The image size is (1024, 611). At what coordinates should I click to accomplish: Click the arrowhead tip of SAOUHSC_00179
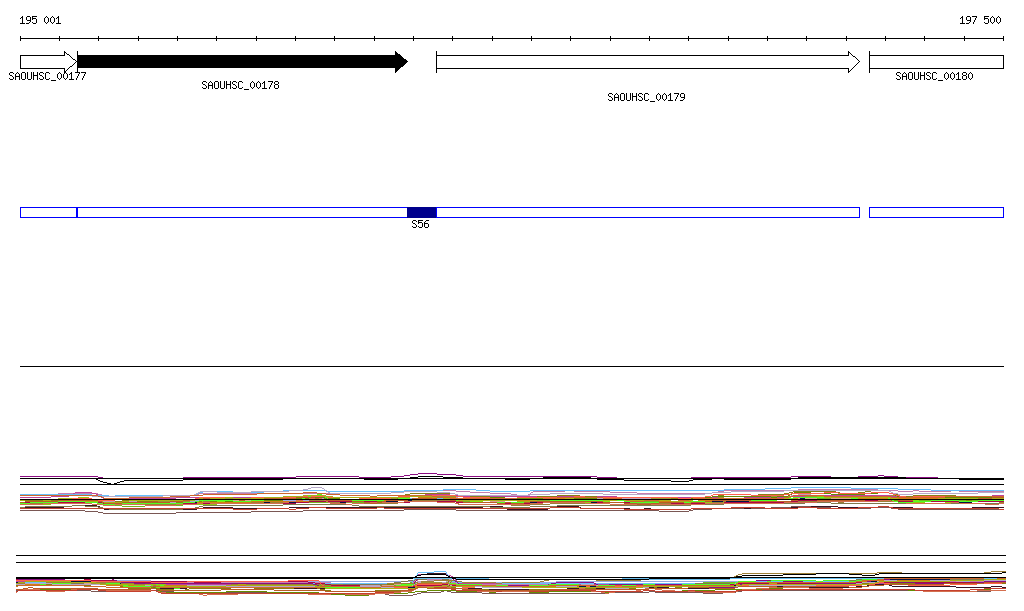(854, 62)
